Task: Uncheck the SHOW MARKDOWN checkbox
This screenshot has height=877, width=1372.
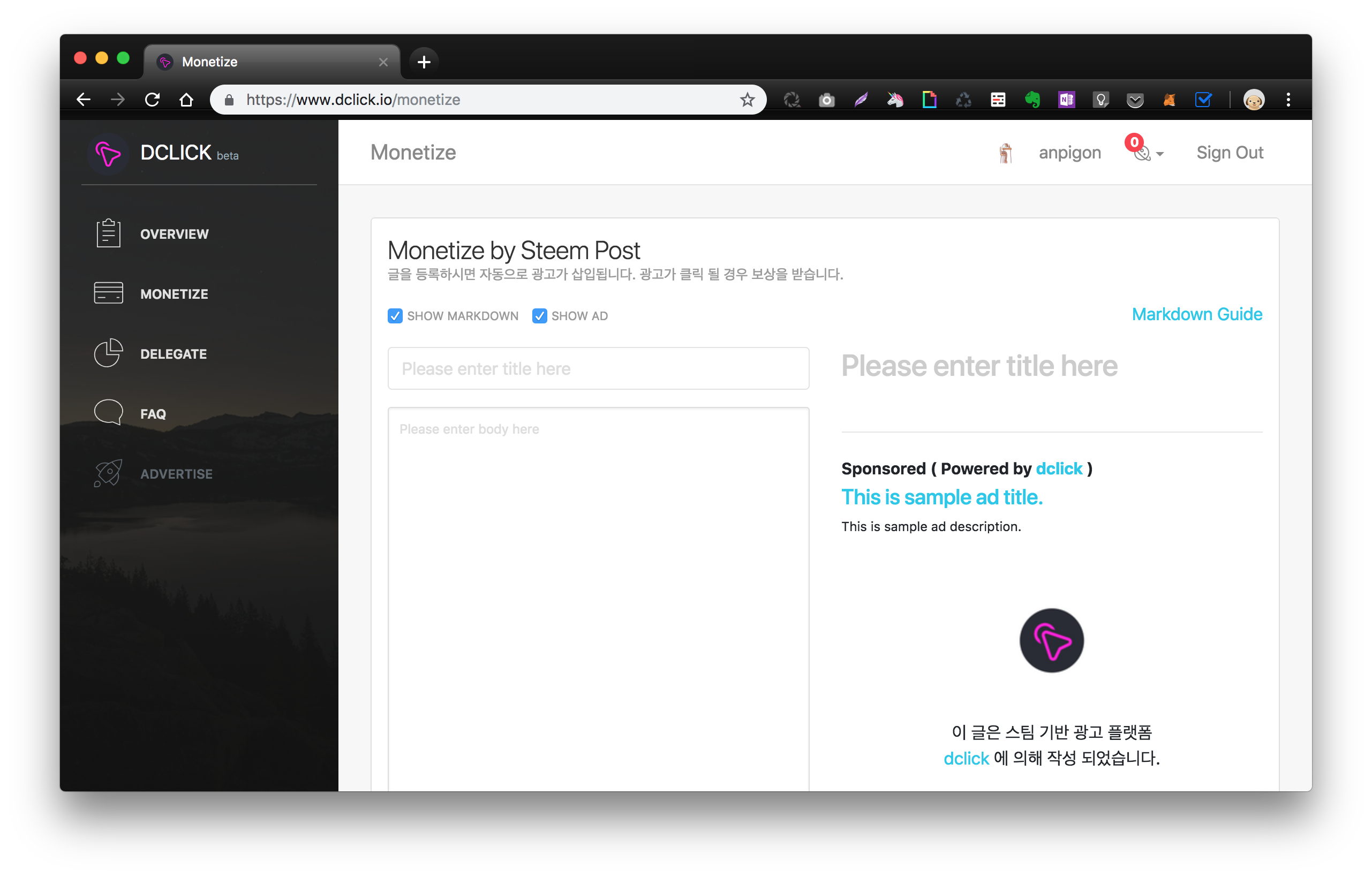Action: (395, 316)
